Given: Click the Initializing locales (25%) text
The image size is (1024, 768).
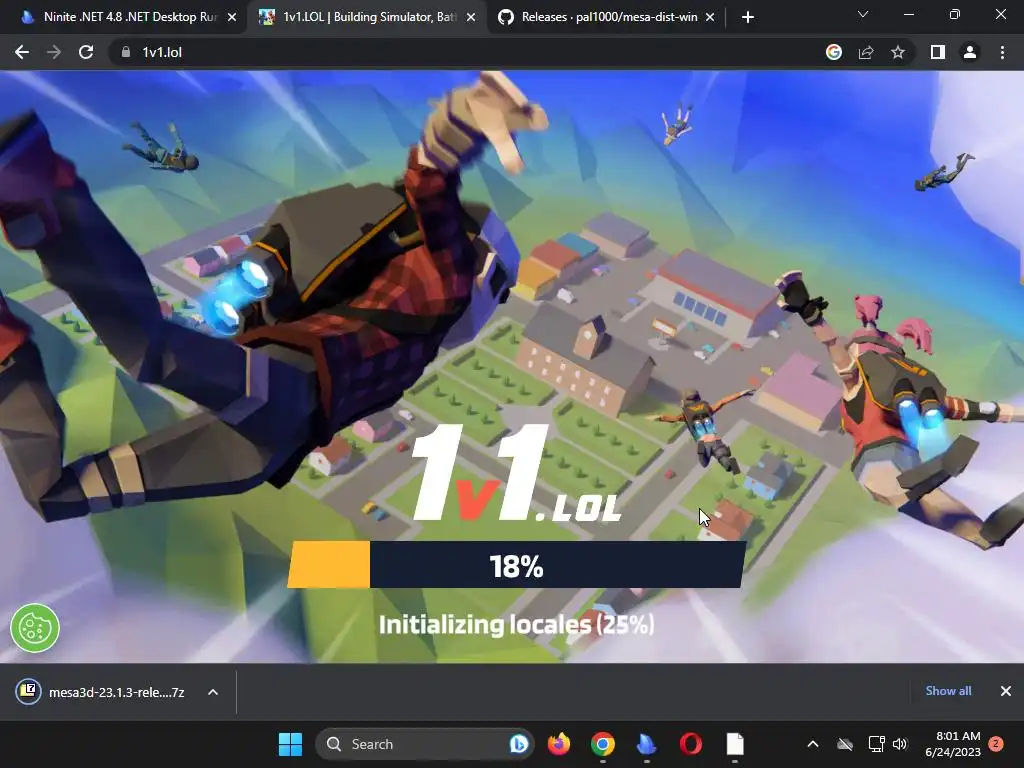Looking at the screenshot, I should (x=516, y=624).
